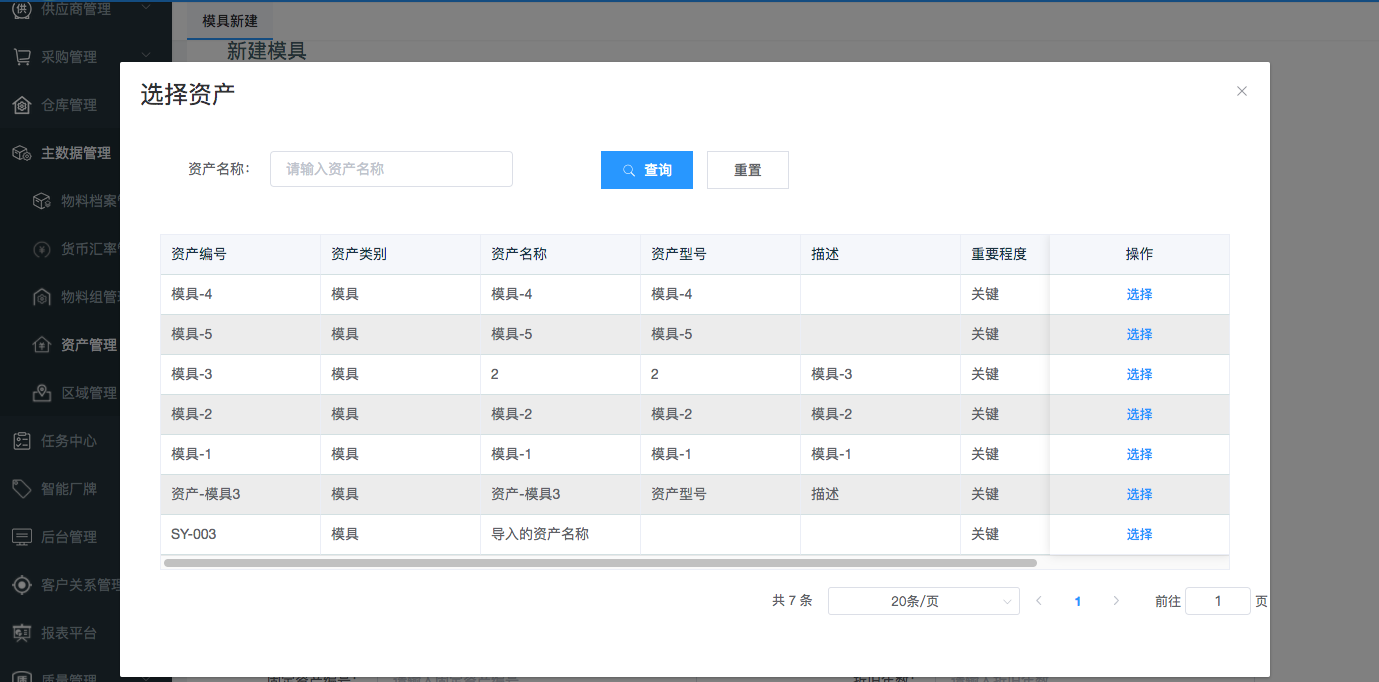Expand the 供应商管理 sidebar menu chevron
This screenshot has height=682, width=1379.
[x=146, y=8]
